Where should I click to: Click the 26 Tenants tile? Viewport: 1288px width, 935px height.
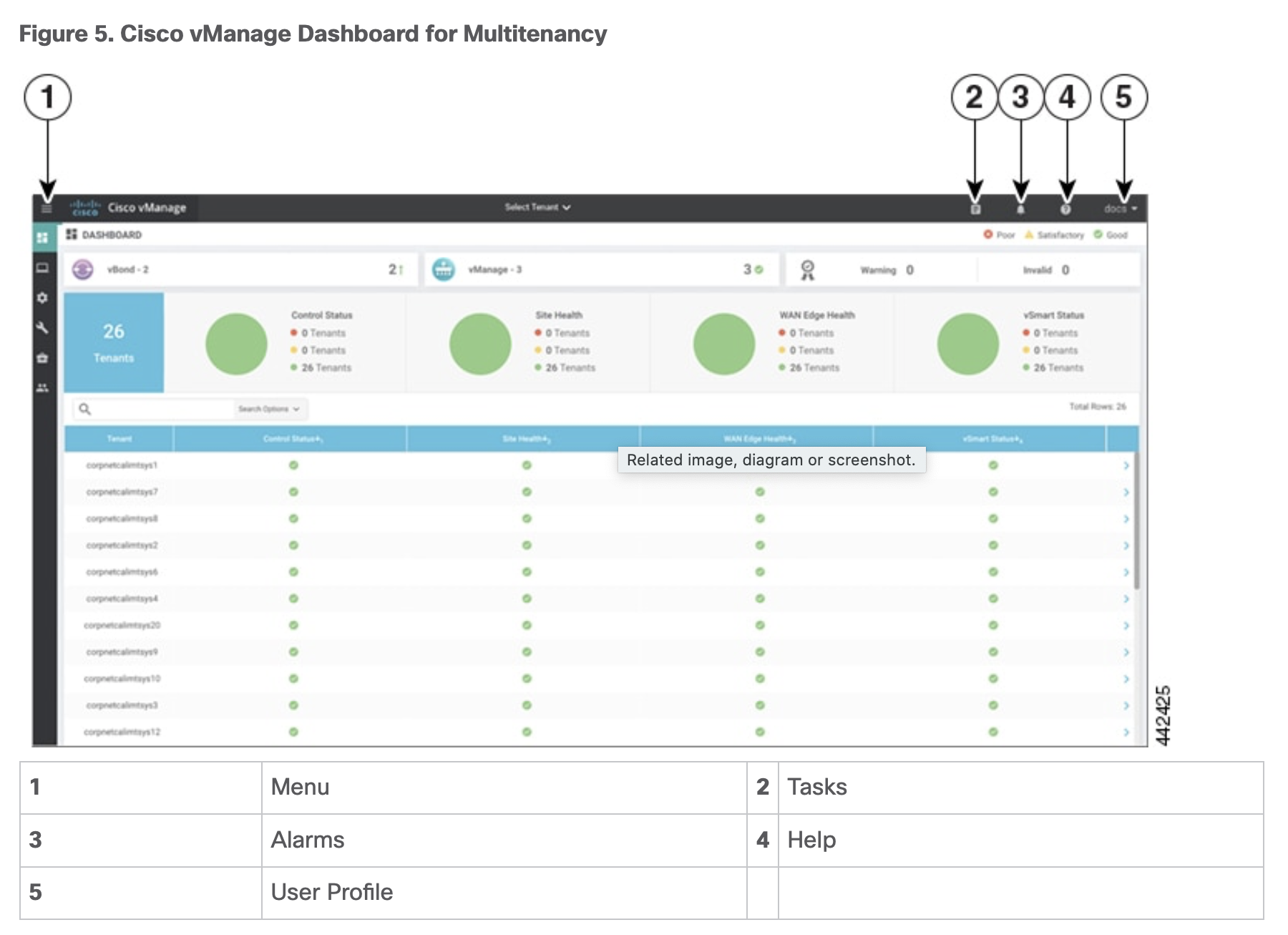pos(114,342)
